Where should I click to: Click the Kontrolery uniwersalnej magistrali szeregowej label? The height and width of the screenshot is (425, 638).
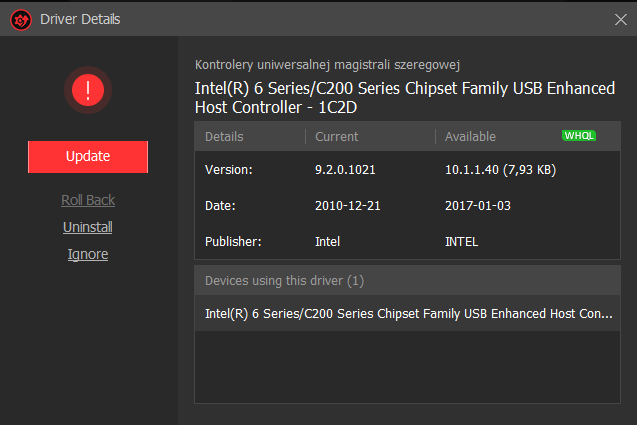(x=328, y=65)
